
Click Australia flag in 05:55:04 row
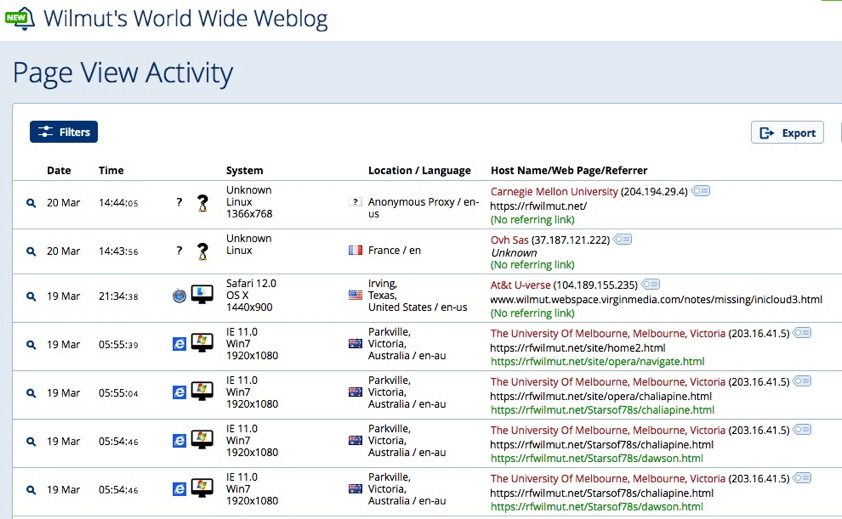point(355,392)
